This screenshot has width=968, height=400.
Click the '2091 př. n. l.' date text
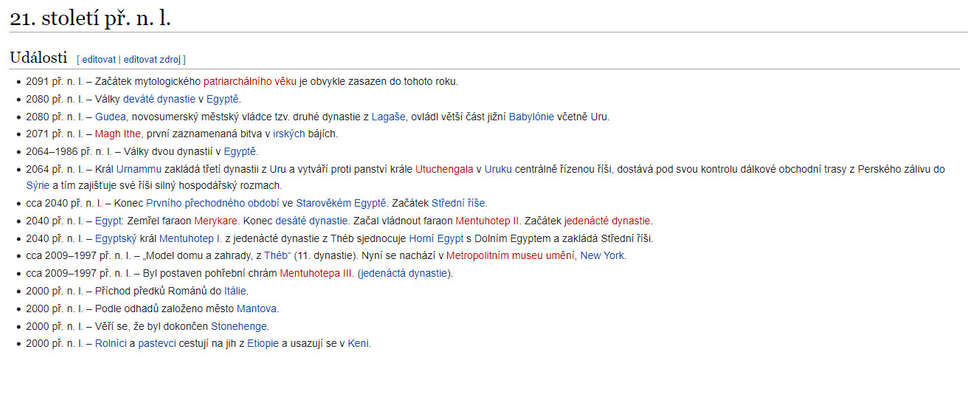(x=54, y=81)
